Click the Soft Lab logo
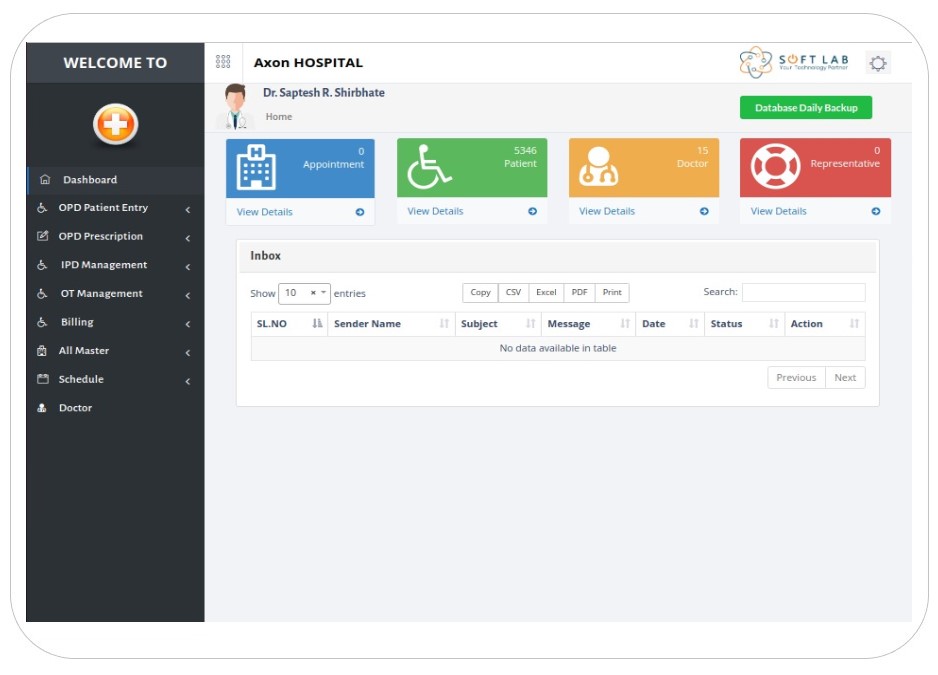938x675 pixels. (794, 62)
